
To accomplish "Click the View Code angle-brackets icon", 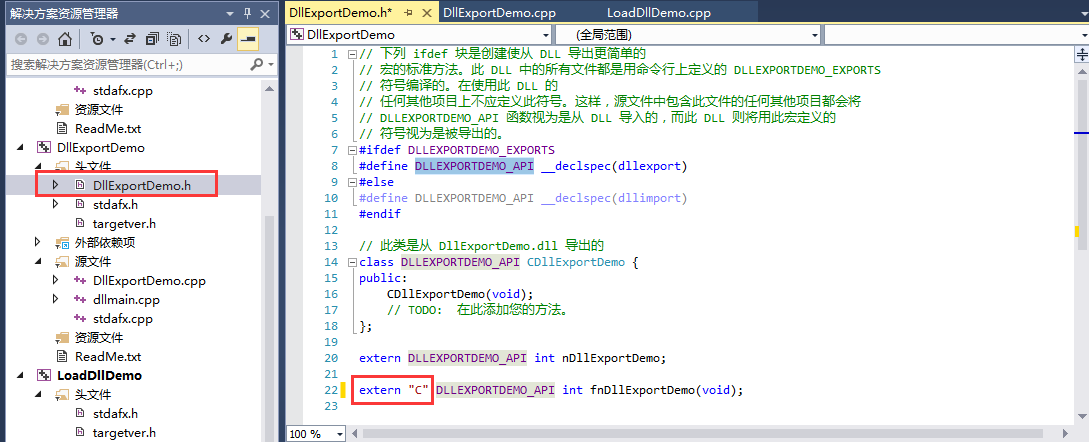I will [x=203, y=39].
